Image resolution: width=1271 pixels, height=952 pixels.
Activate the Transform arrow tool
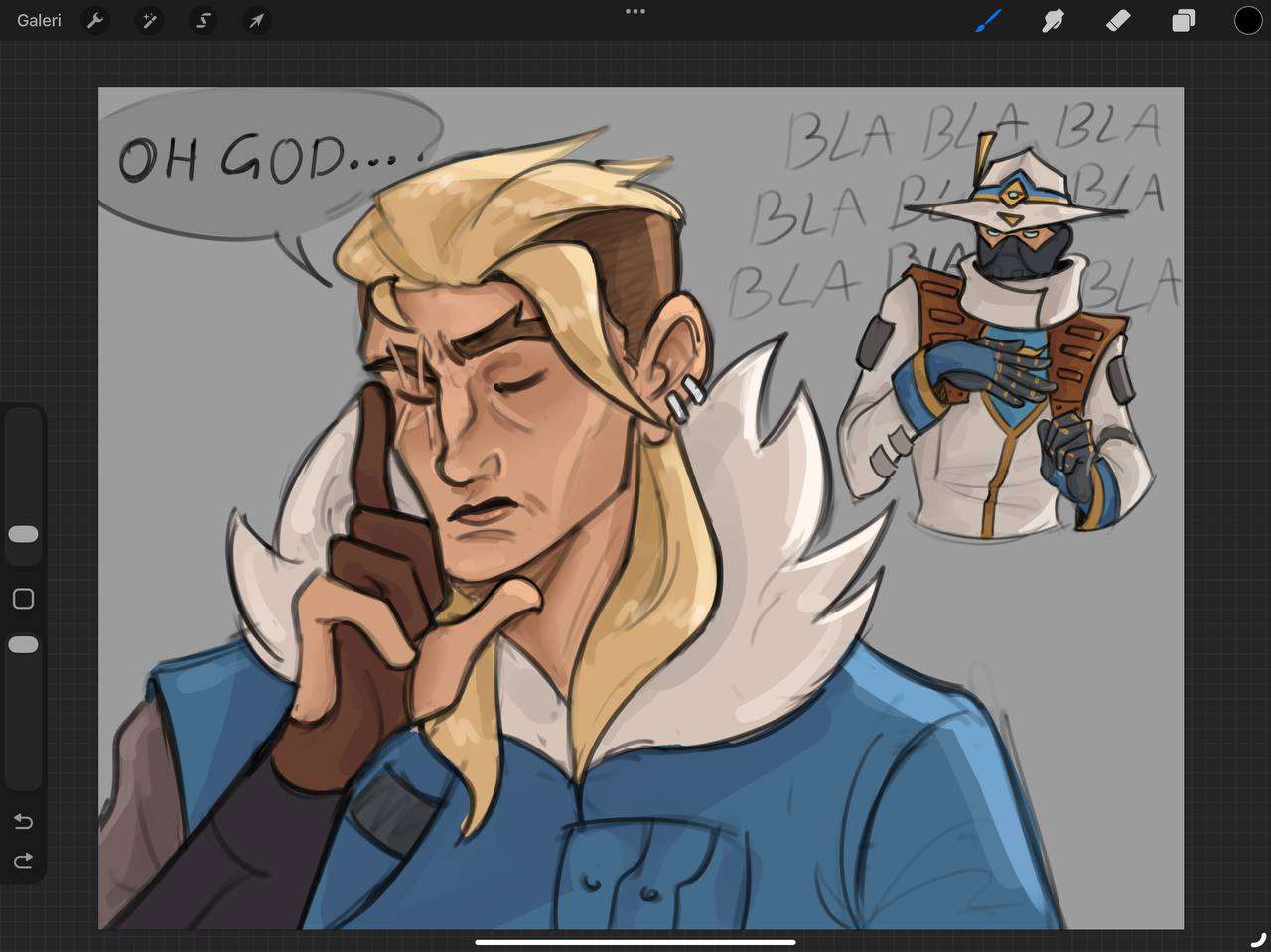pyautogui.click(x=257, y=20)
